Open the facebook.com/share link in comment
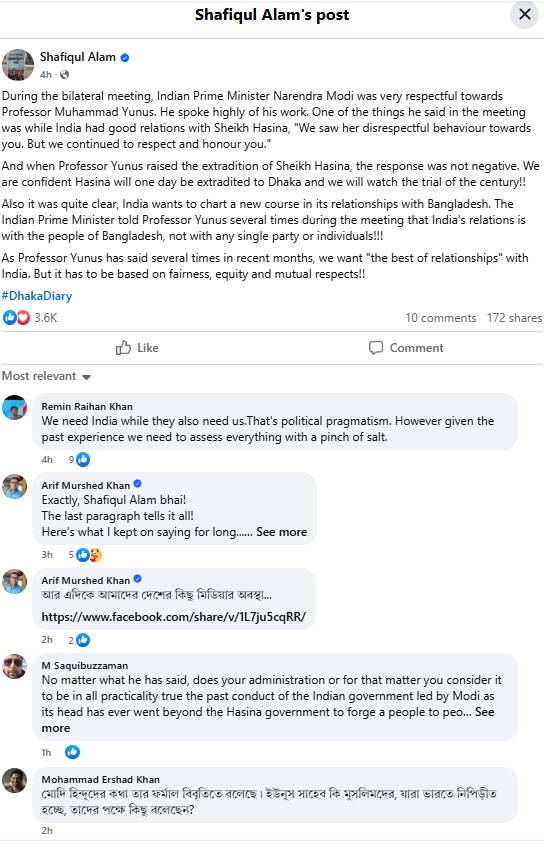Image resolution: width=544 pixels, height=848 pixels. point(174,617)
